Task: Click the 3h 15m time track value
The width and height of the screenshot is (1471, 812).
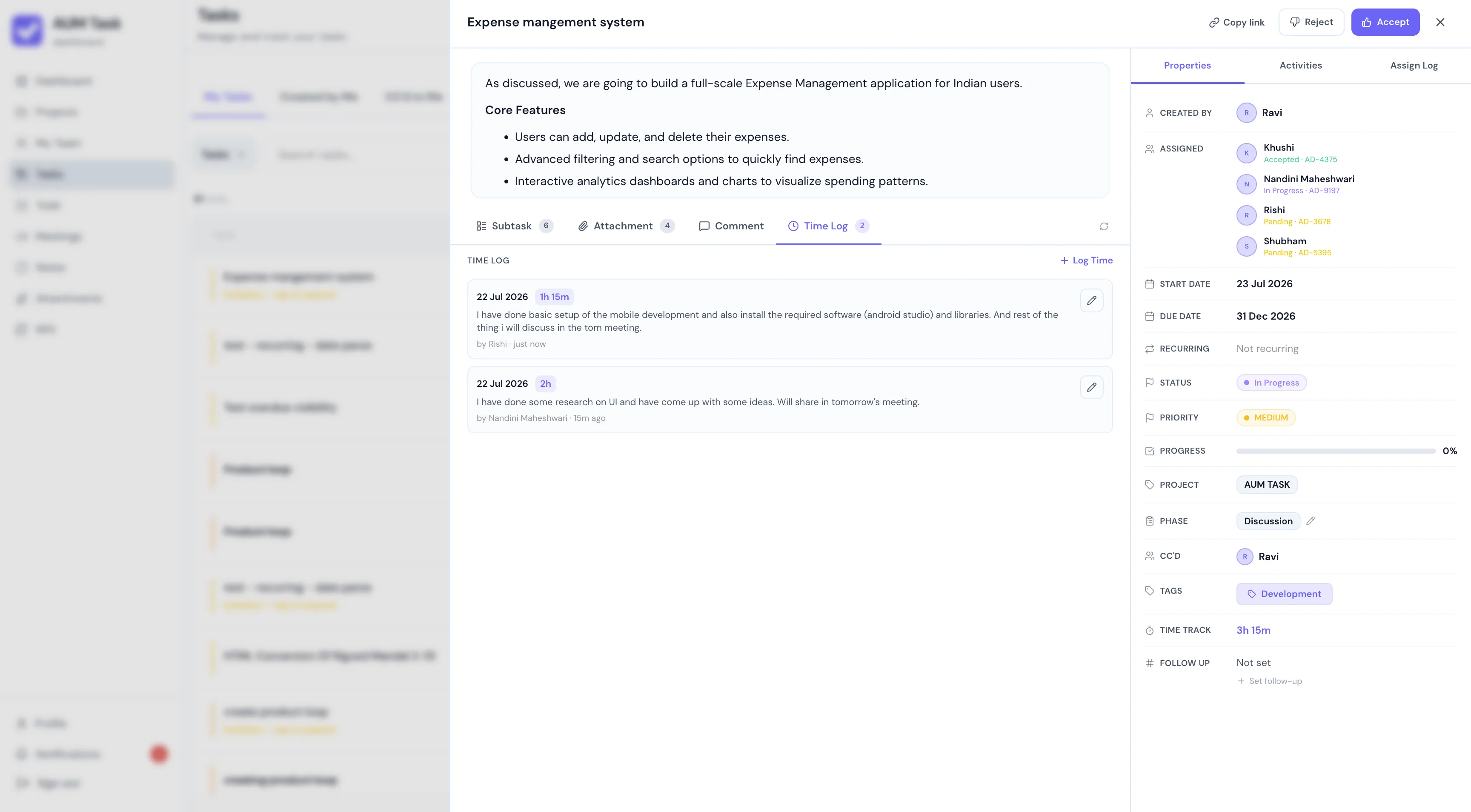Action: pos(1253,630)
